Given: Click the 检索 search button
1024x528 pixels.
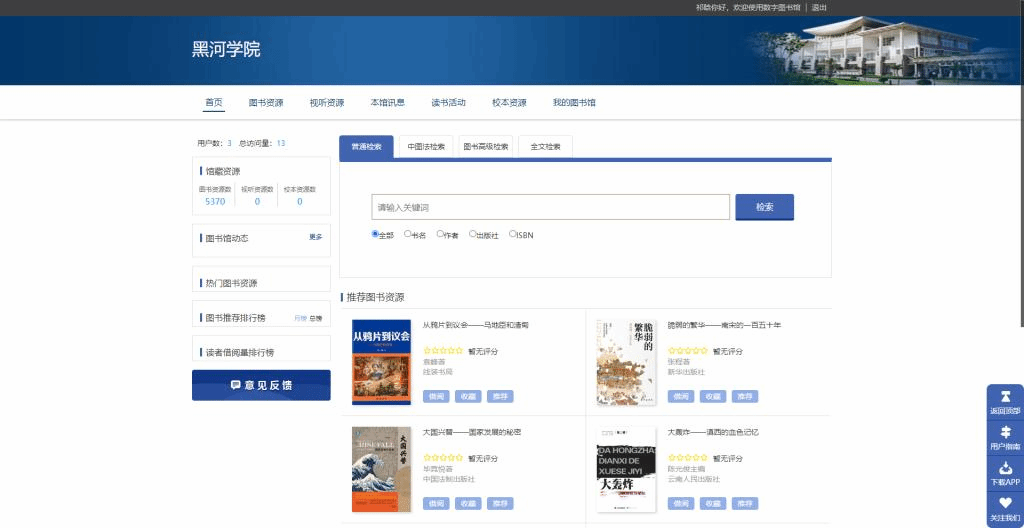Looking at the screenshot, I should tap(765, 207).
